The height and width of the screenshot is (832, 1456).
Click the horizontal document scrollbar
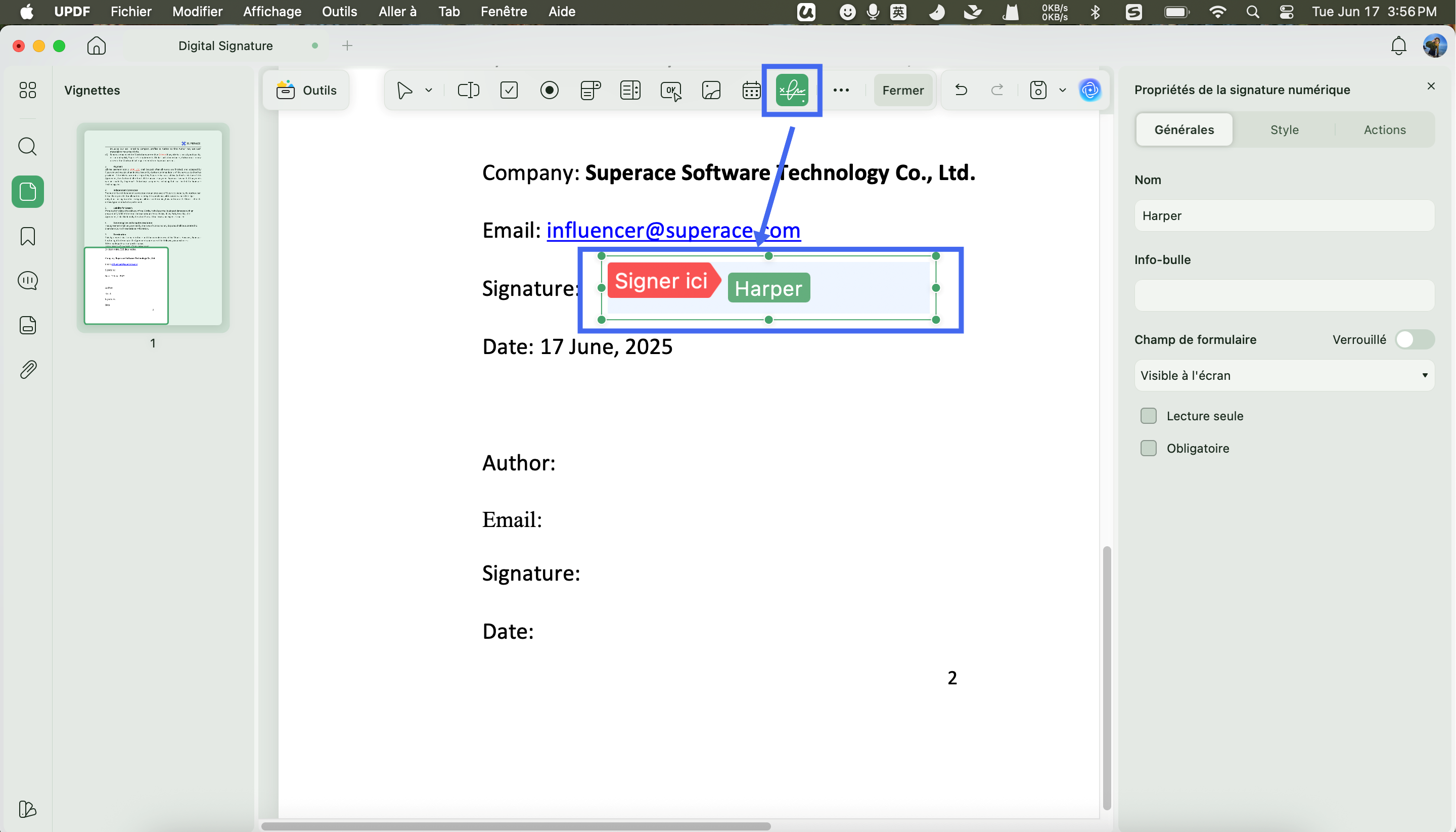[516, 826]
